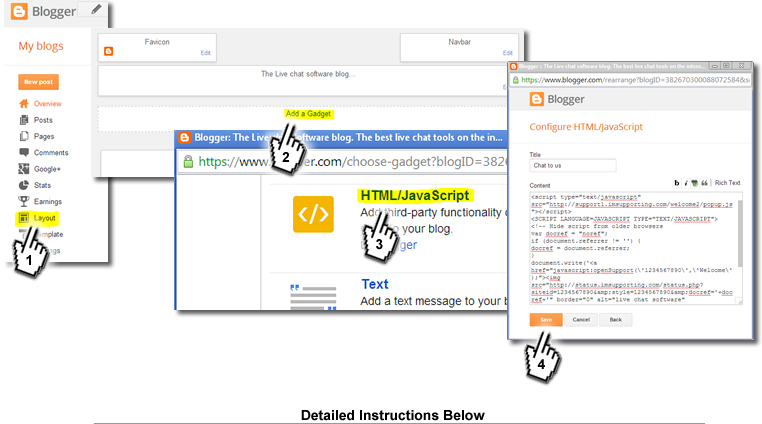Click the blockquote icon in Content toolbar

pyautogui.click(x=704, y=183)
